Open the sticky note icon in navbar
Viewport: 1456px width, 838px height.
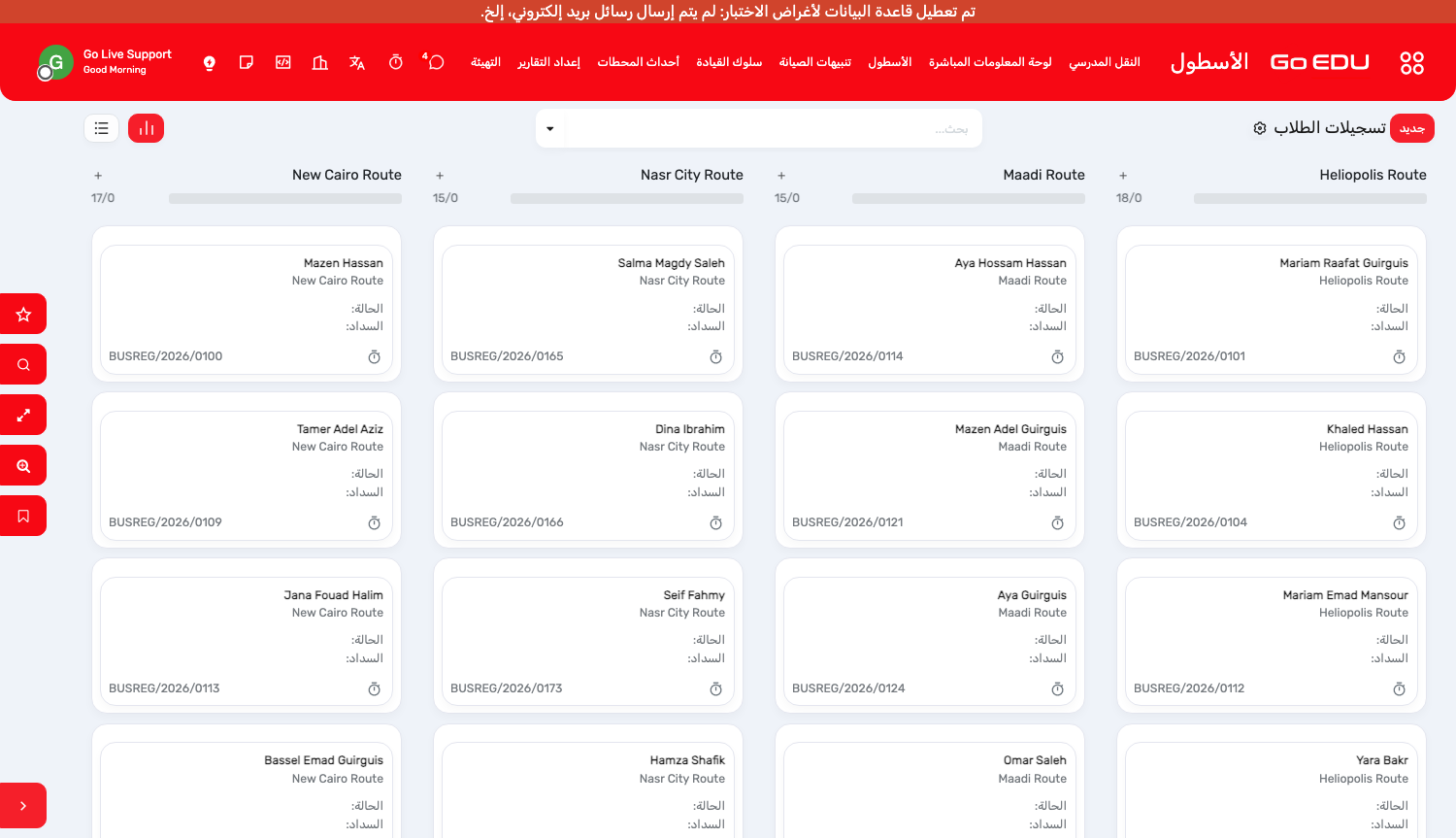pos(247,63)
